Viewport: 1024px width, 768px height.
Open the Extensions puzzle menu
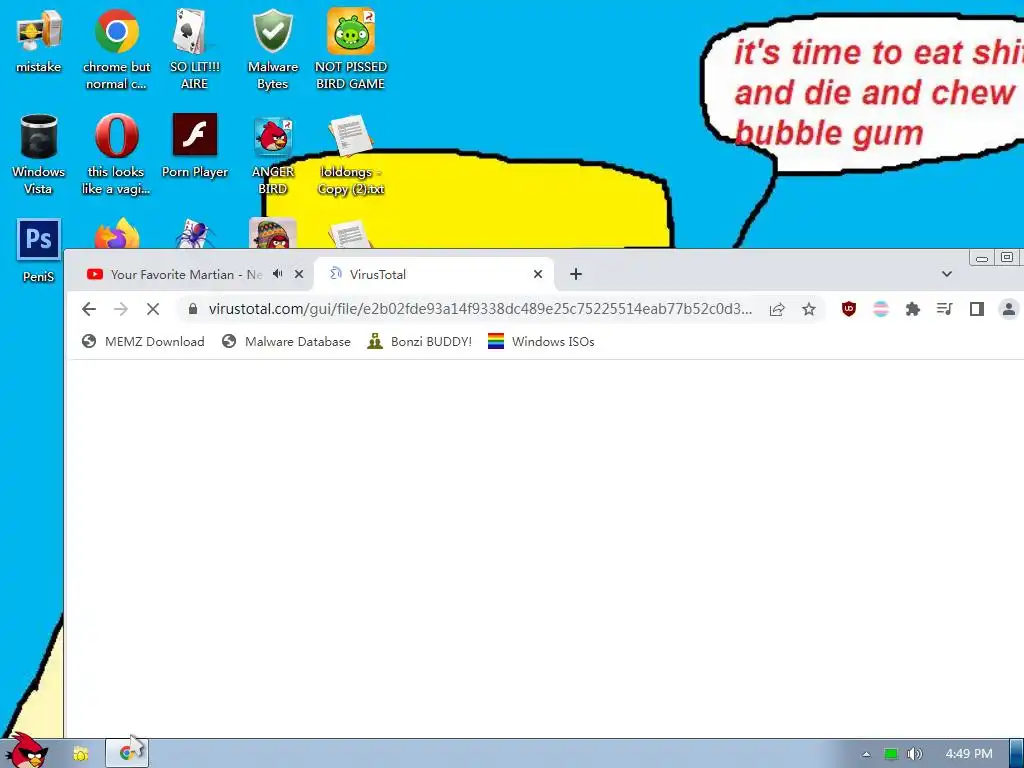(x=913, y=309)
